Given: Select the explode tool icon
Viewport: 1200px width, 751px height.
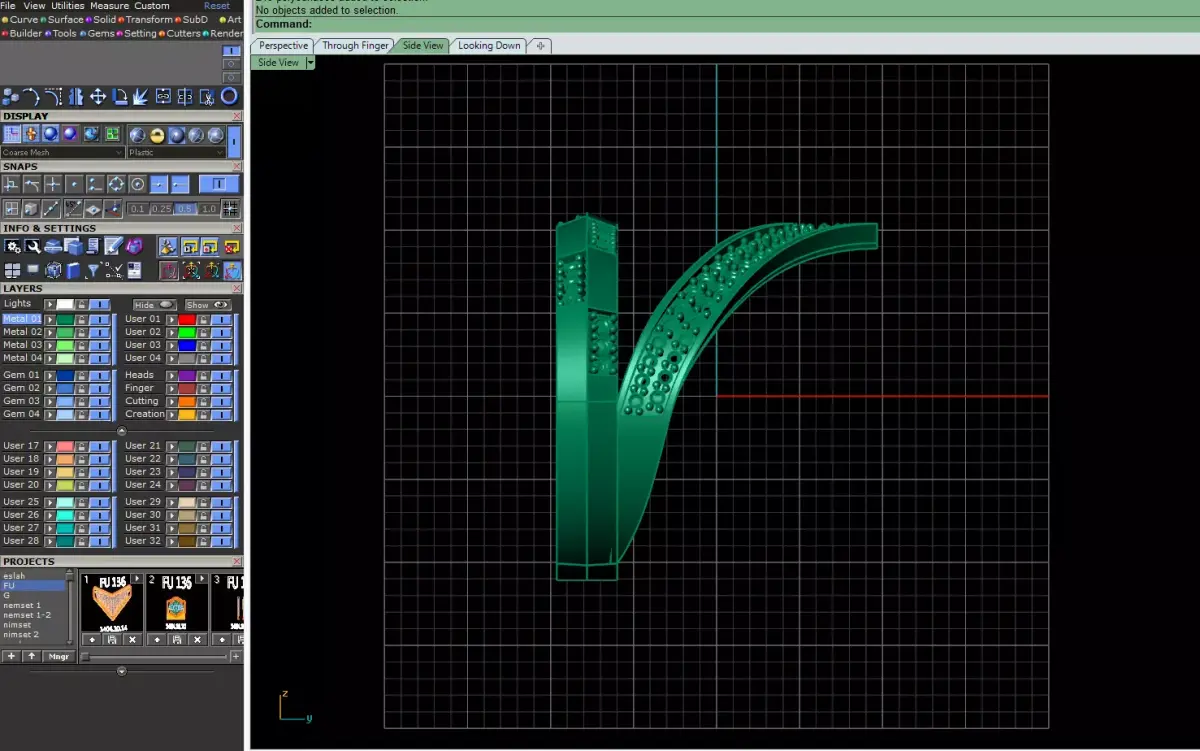Looking at the screenshot, I should tap(141, 97).
